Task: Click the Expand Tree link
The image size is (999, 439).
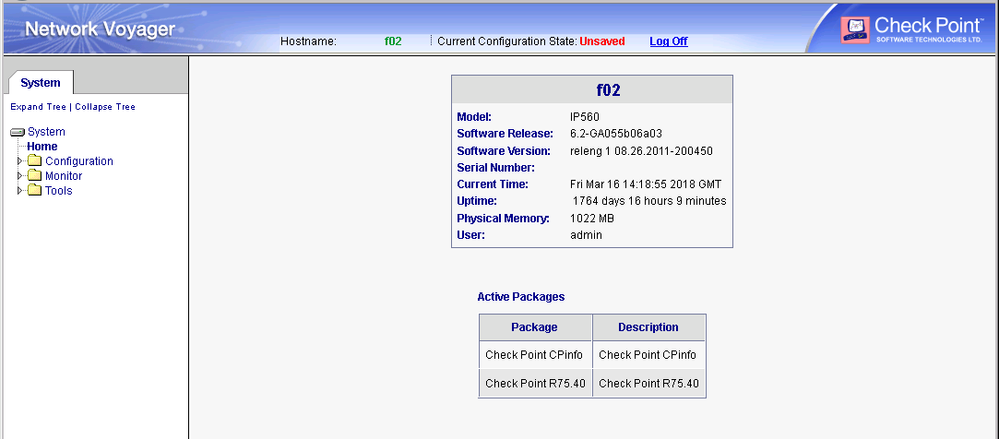Action: [38, 107]
